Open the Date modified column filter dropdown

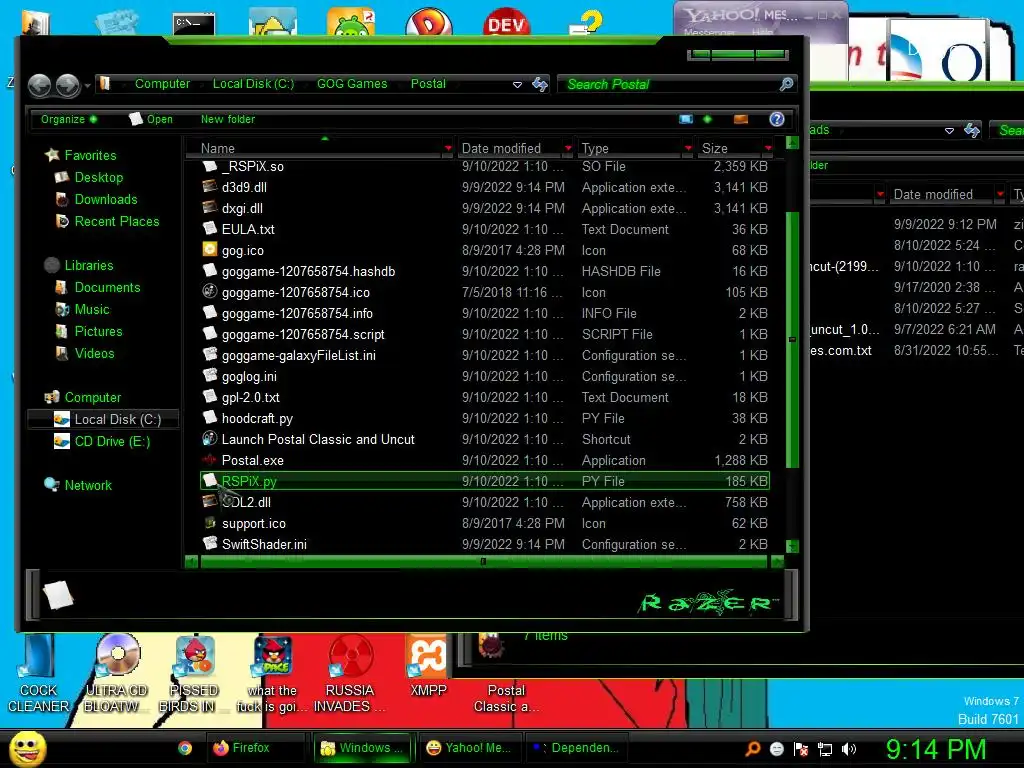tap(568, 148)
